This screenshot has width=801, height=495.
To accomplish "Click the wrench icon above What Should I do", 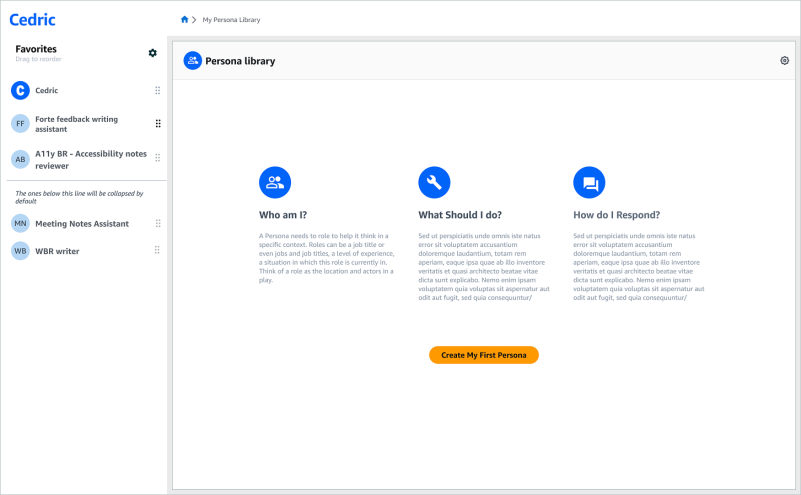I will click(434, 182).
